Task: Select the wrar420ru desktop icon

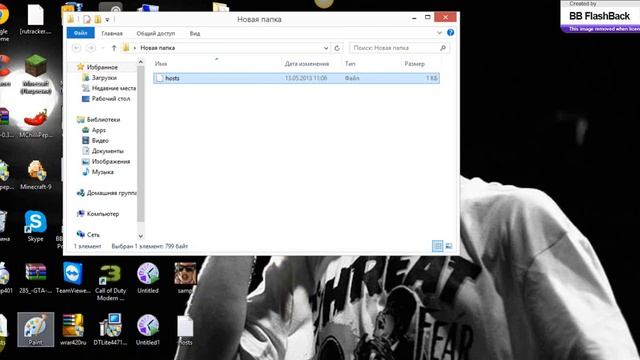Action: (x=73, y=329)
